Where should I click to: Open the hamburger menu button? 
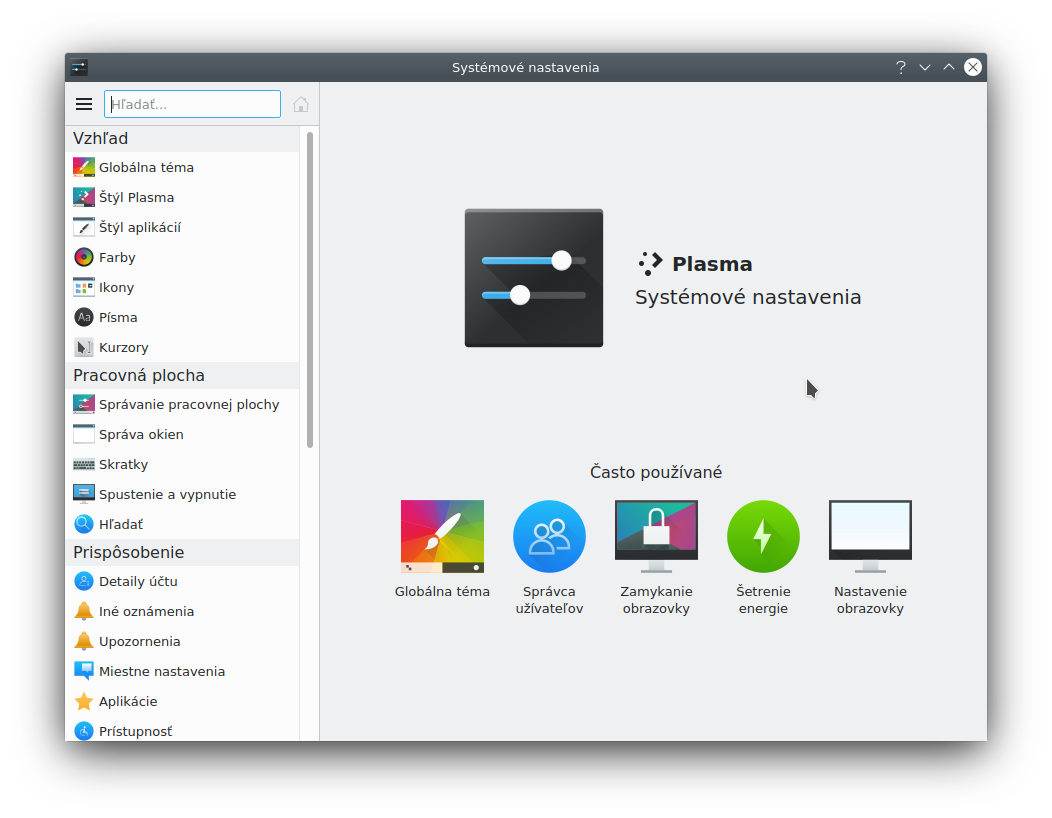point(84,104)
